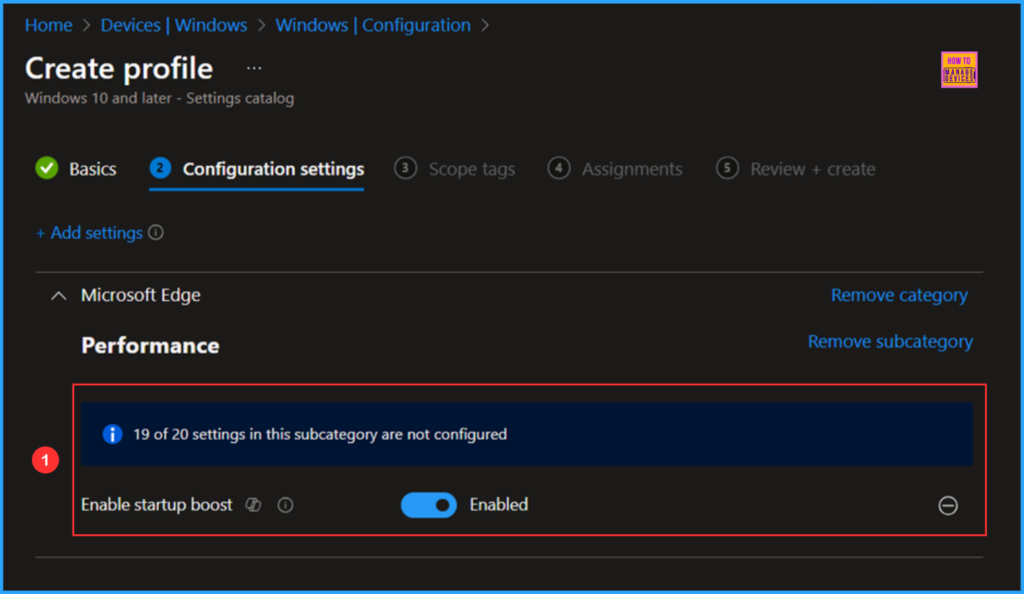Click the Copilot icon beside Enable startup boost
Image resolution: width=1024 pixels, height=594 pixels.
point(253,505)
